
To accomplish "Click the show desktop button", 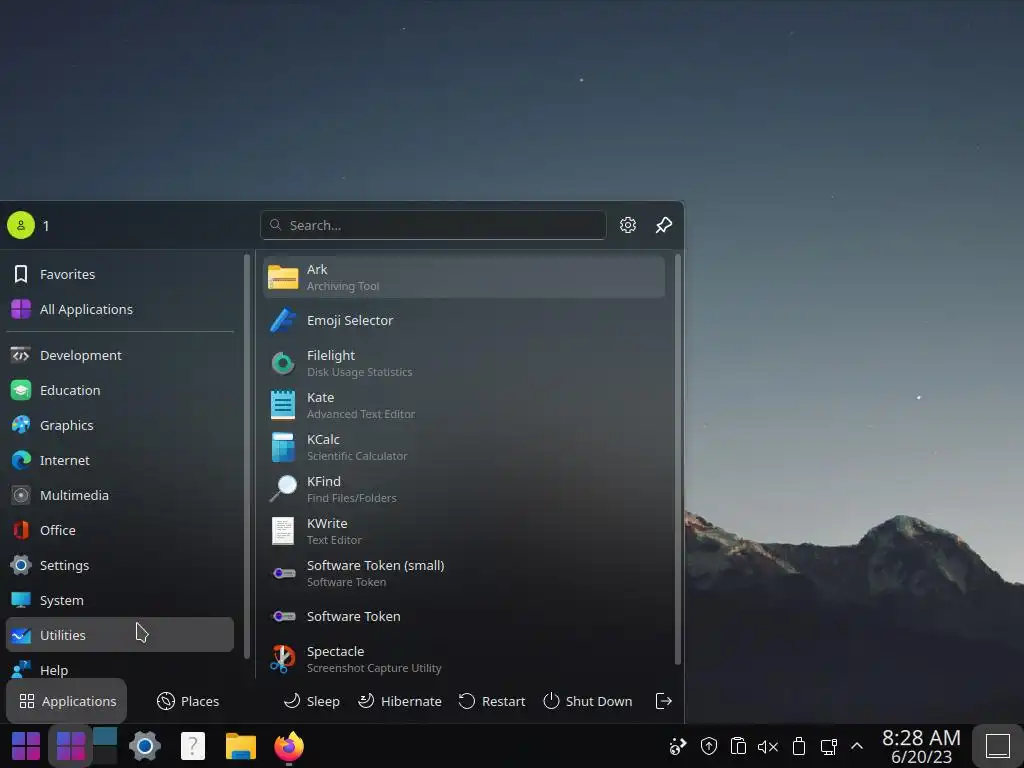I will pos(998,746).
